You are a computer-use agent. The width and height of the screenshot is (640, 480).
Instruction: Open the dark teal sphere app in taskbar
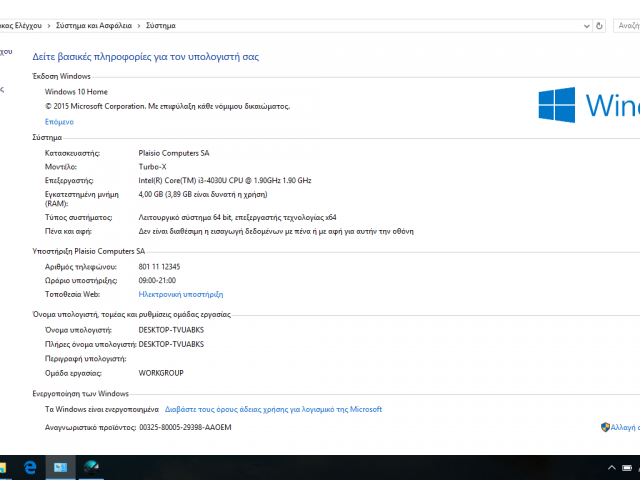(x=91, y=467)
